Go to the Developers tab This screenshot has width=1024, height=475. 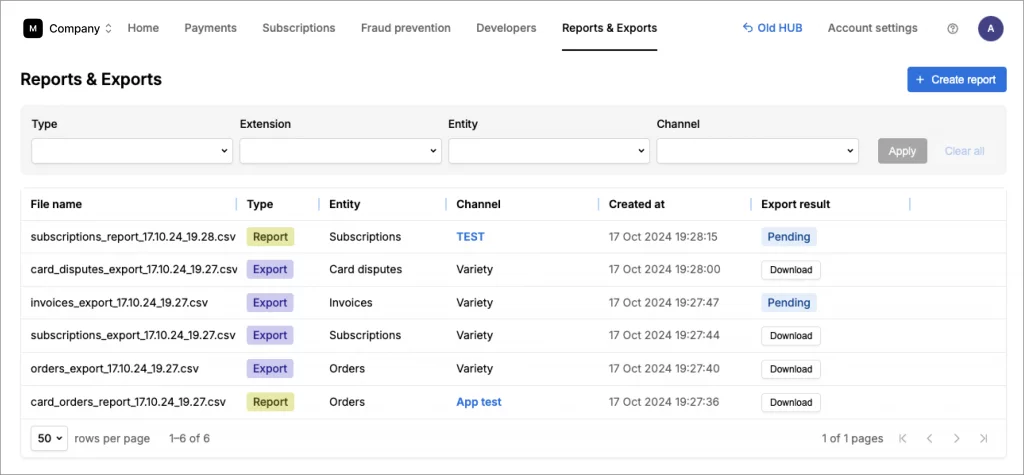click(506, 28)
